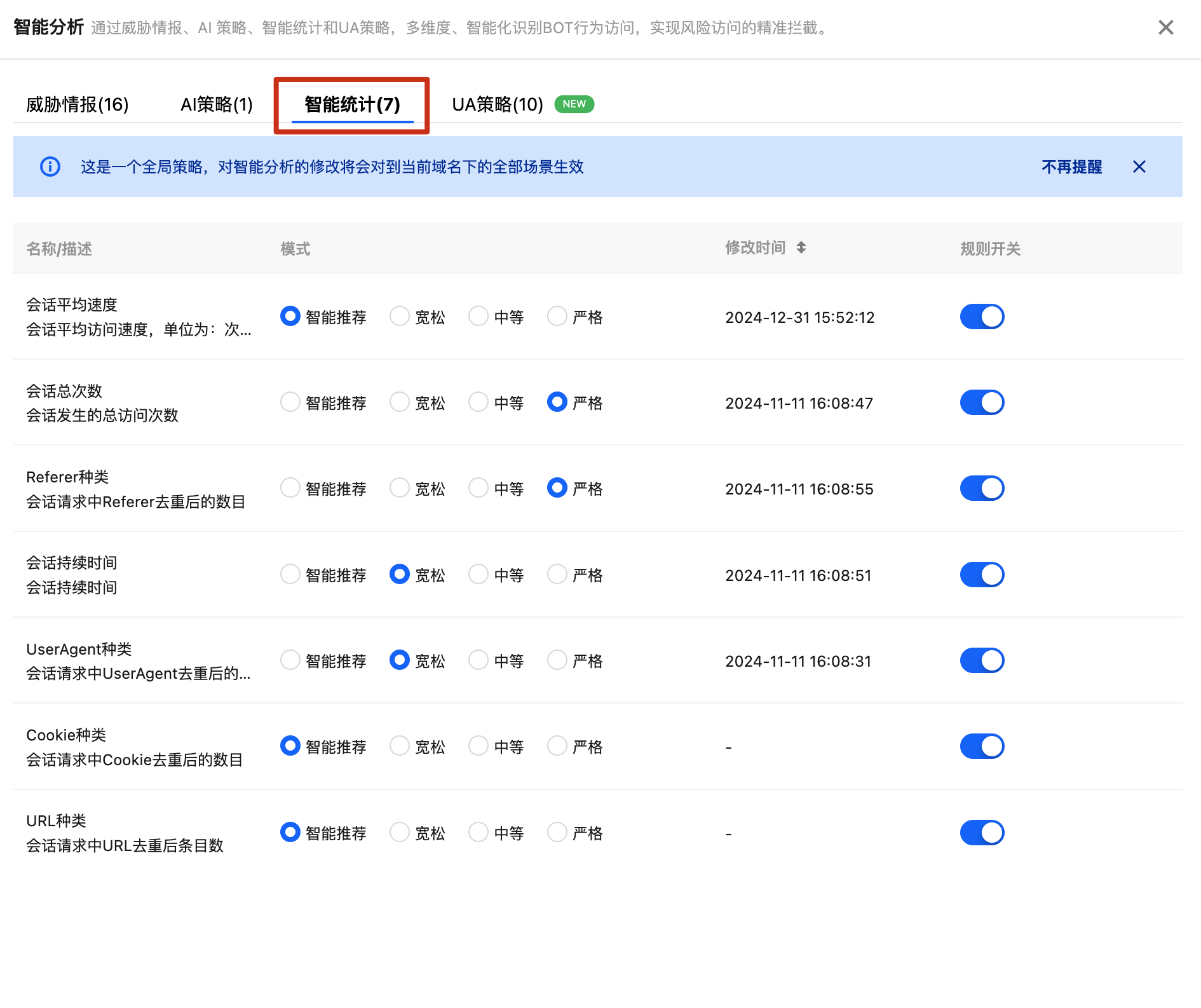The height and width of the screenshot is (1008, 1201).
Task: Set Cookie种类 mode to 宽松
Action: click(400, 746)
